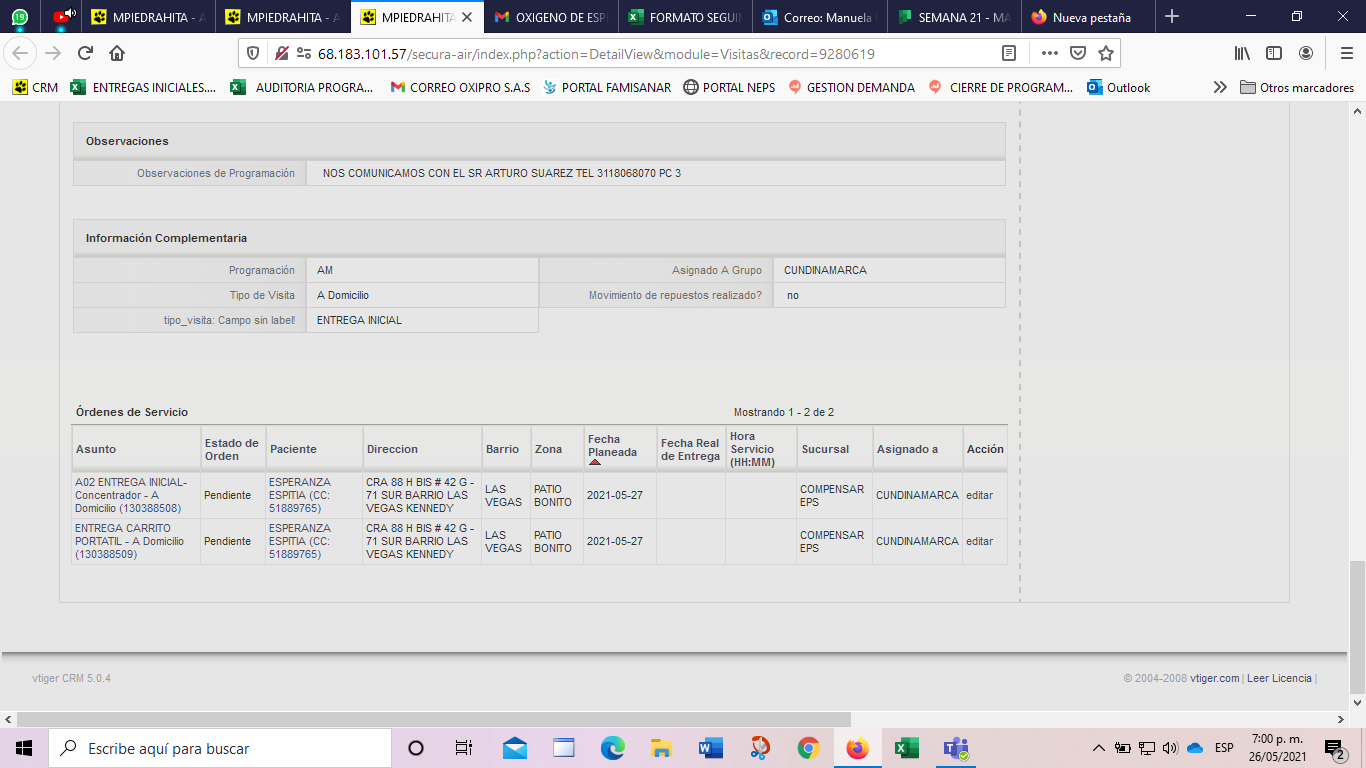The height and width of the screenshot is (768, 1366).
Task: Switch to the YouTube pinned tab
Action: [63, 17]
